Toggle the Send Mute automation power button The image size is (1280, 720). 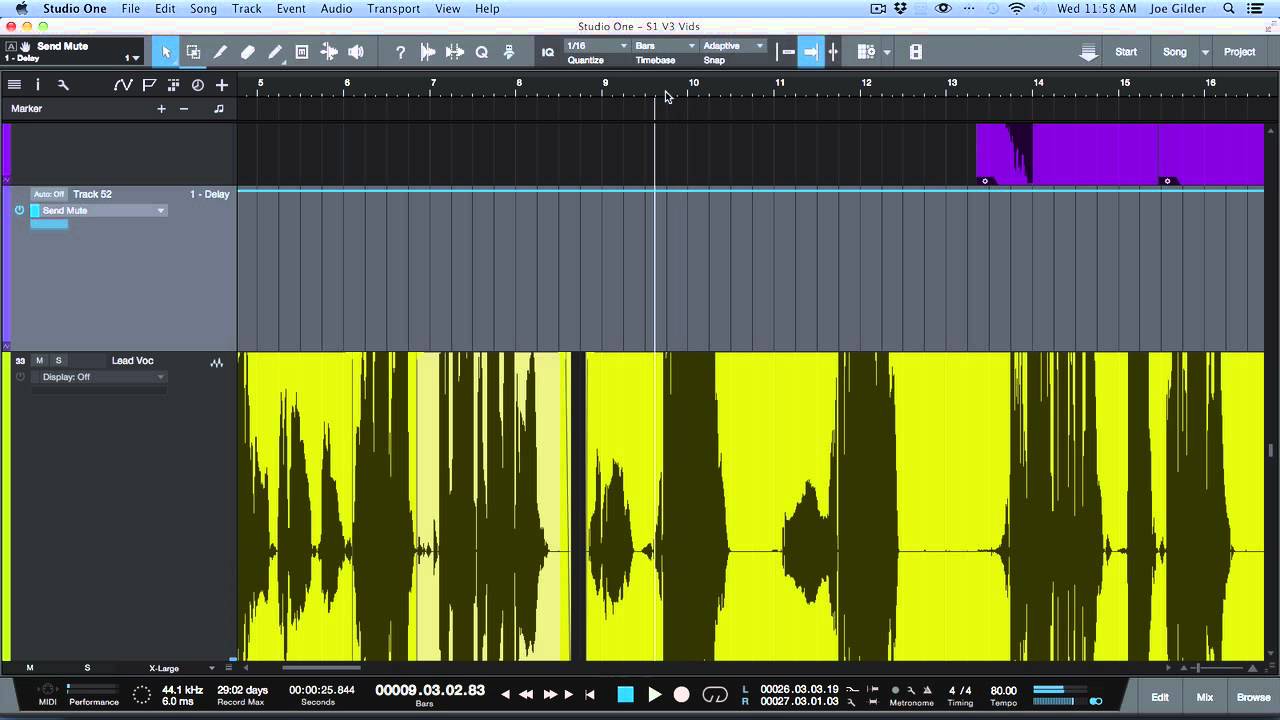click(19, 211)
